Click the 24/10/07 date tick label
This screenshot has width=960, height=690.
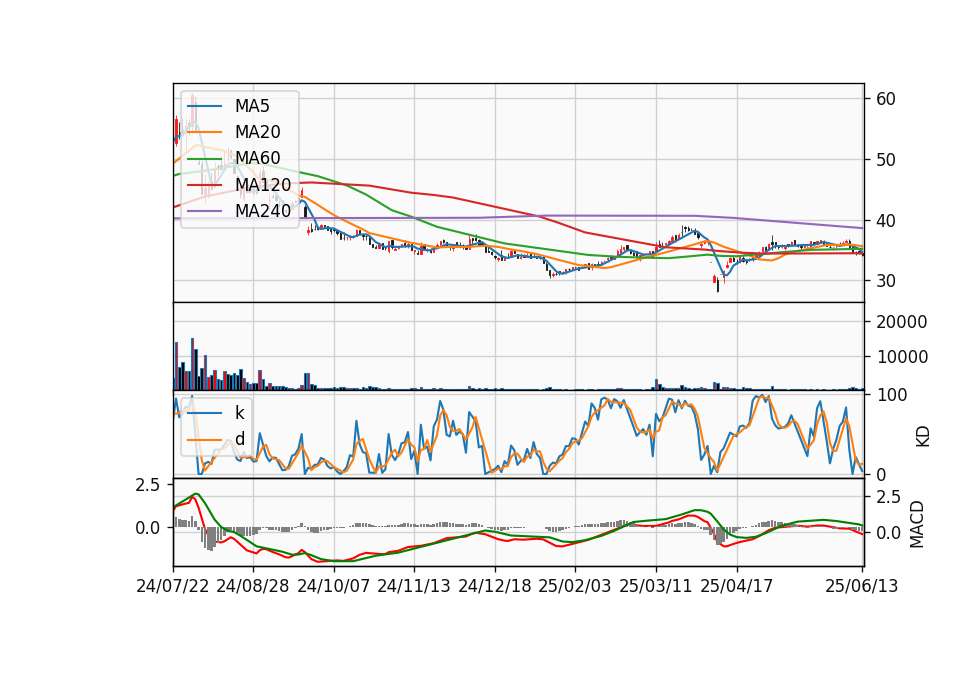(334, 586)
